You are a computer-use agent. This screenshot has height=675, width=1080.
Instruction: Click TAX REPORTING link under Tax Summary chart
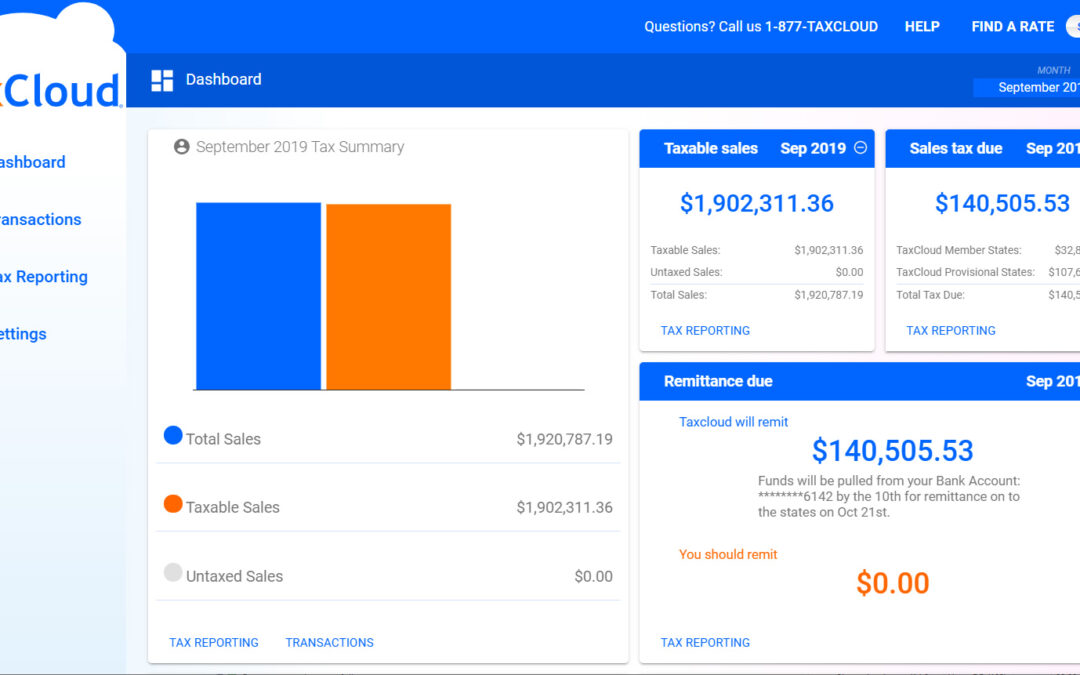(214, 643)
